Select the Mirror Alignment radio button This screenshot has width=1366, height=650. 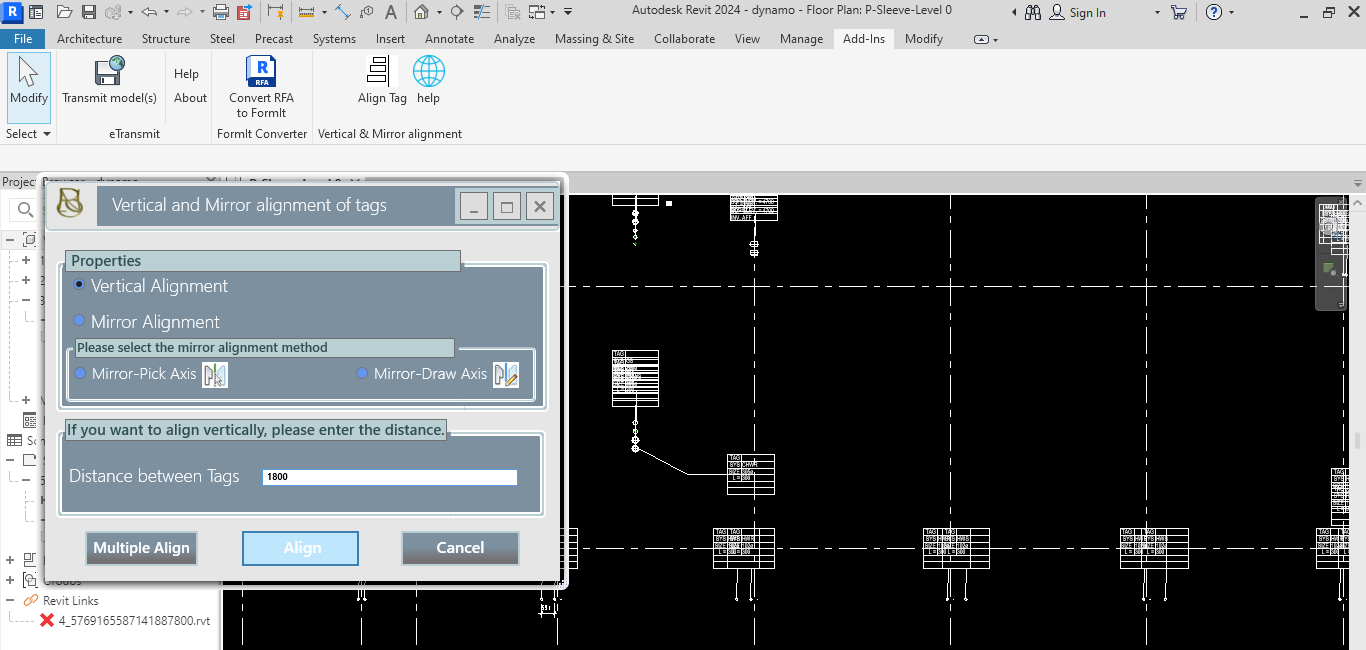click(80, 321)
